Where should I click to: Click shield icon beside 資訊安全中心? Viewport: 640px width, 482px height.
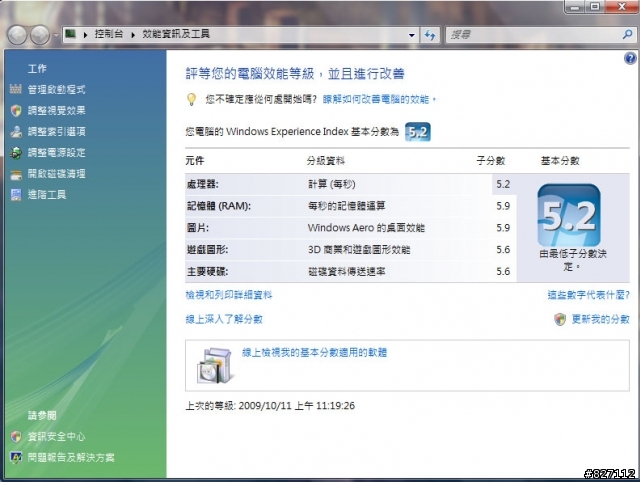(x=16, y=437)
